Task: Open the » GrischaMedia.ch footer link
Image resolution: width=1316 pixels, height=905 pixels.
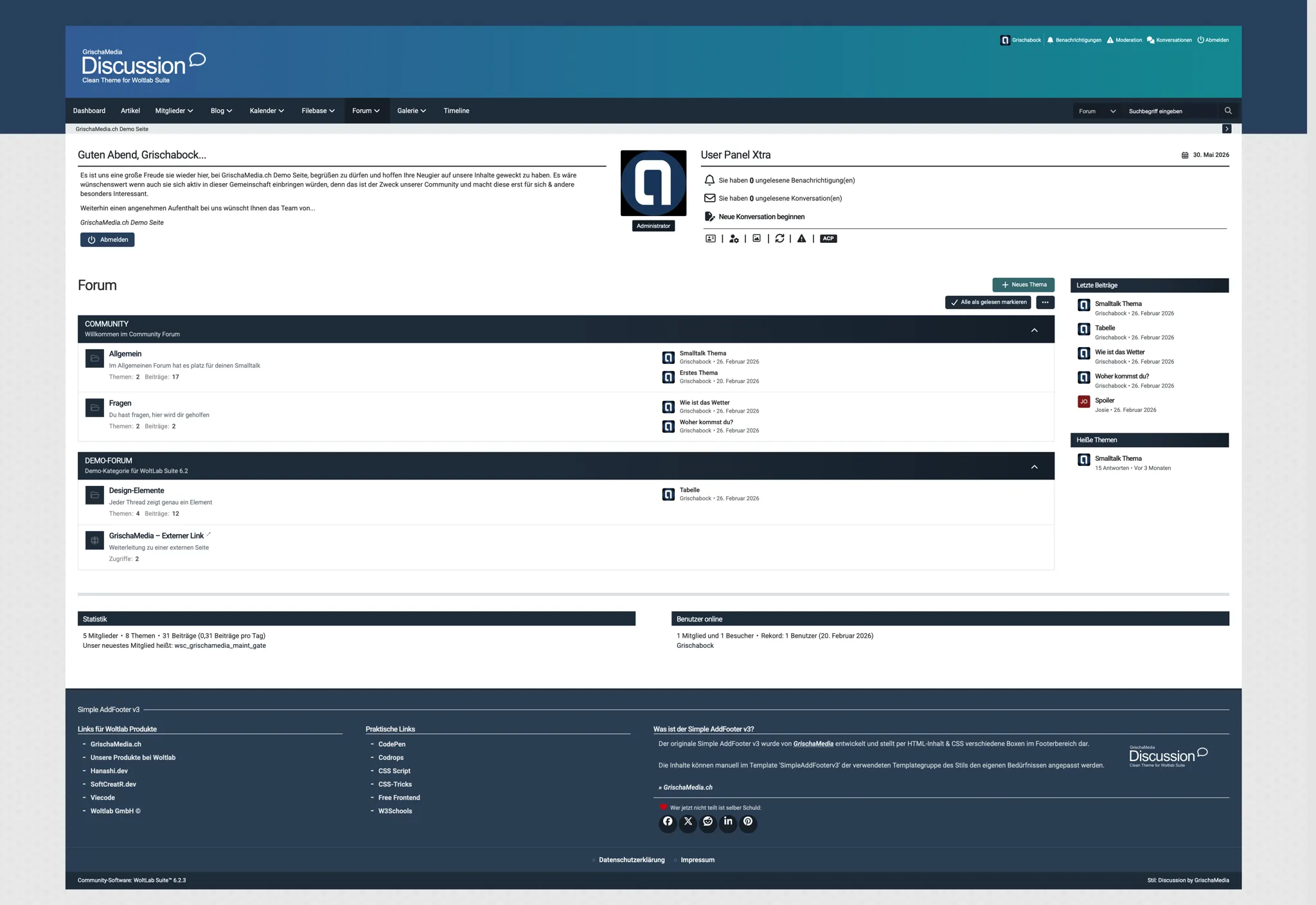Action: click(x=685, y=787)
